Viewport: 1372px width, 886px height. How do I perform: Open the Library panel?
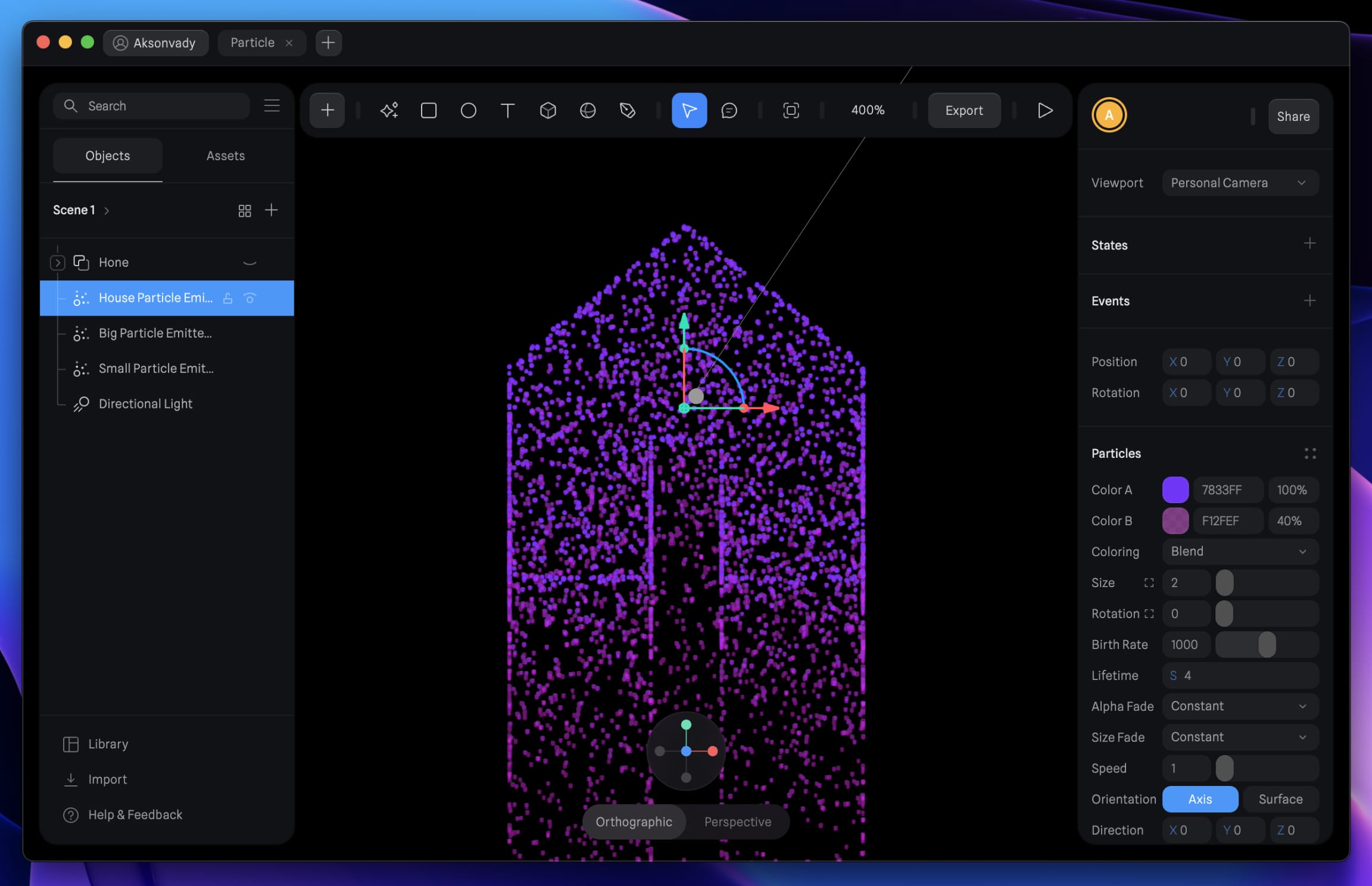(x=107, y=744)
